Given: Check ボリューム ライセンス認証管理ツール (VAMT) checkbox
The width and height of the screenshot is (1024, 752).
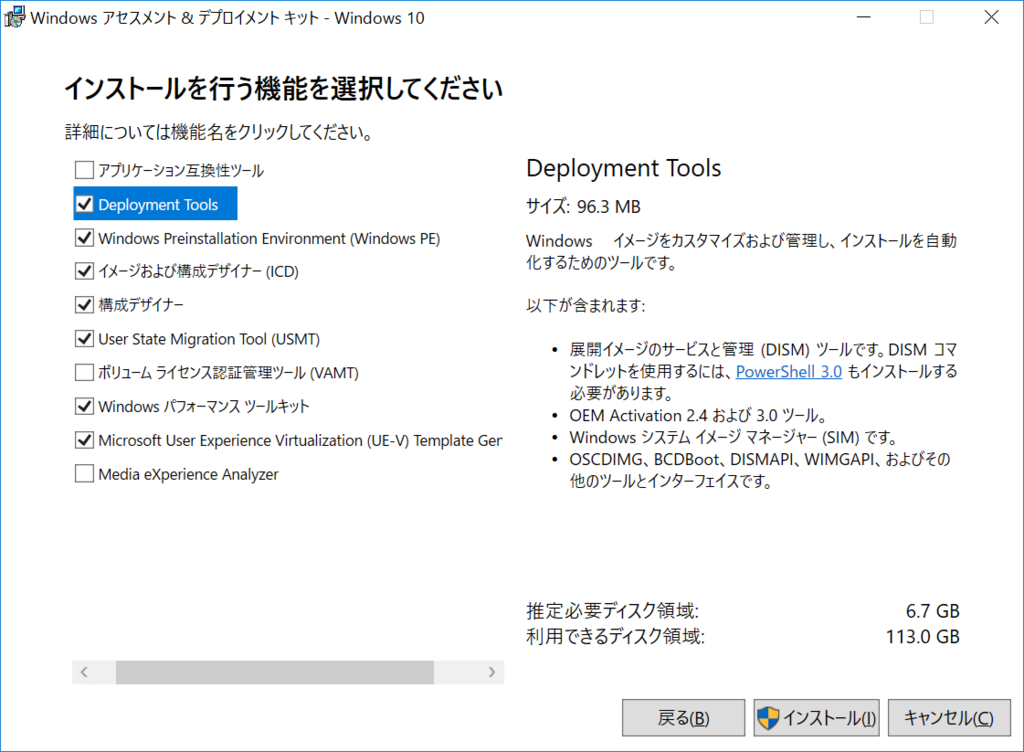Looking at the screenshot, I should [84, 373].
